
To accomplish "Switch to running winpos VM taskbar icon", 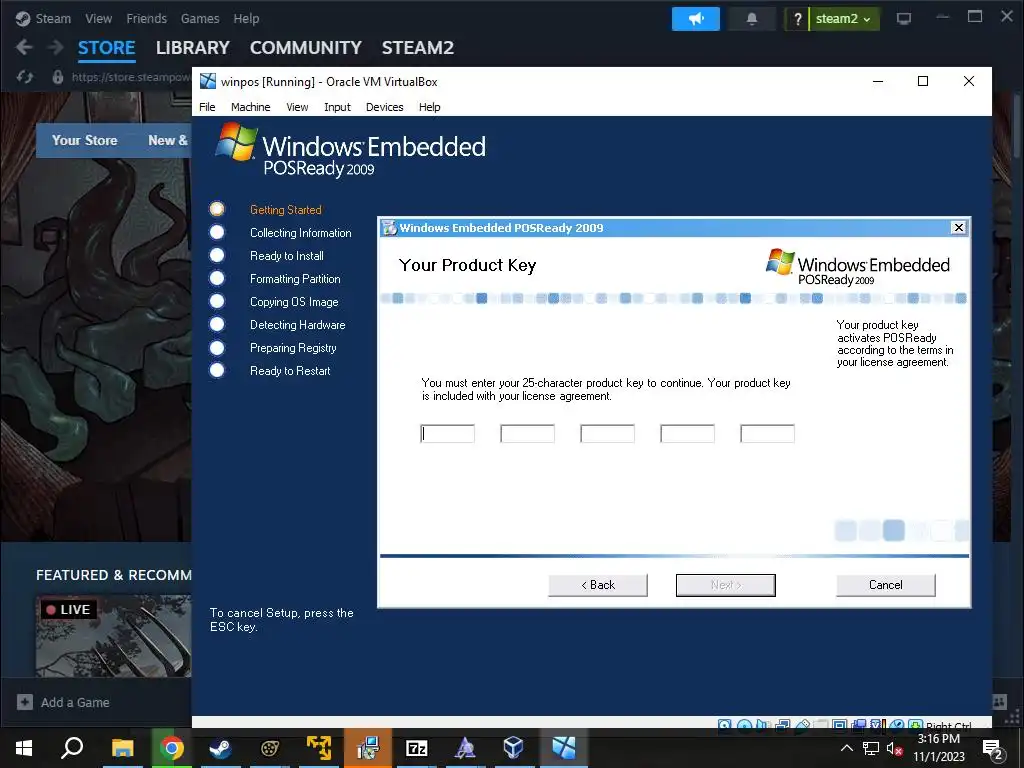I will 563,748.
